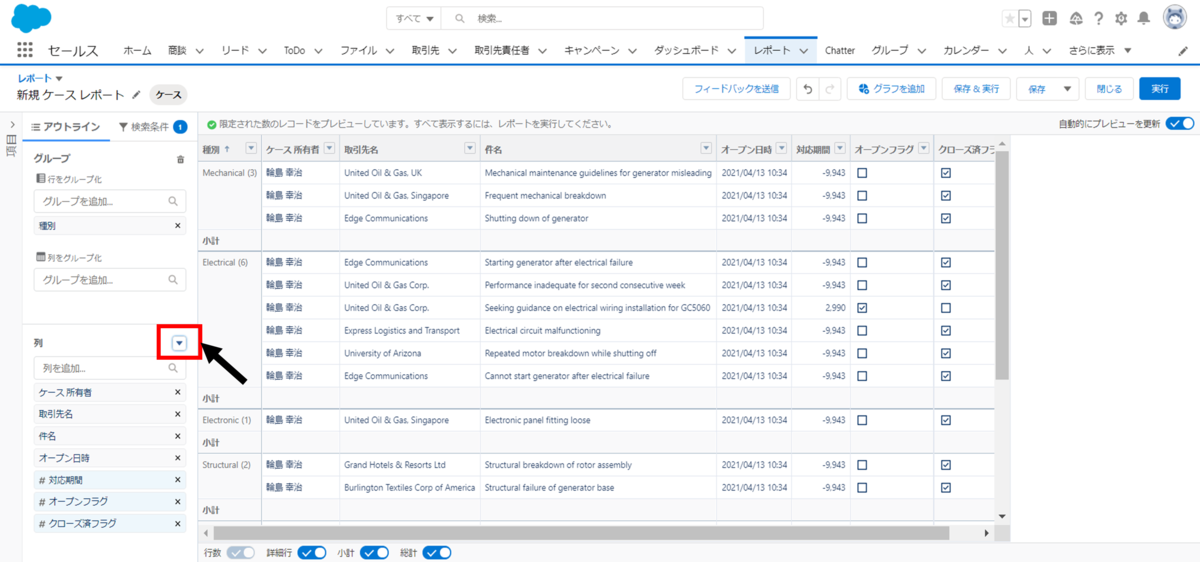Click the 閉じる button
Viewport: 1200px width, 562px height.
[1110, 89]
